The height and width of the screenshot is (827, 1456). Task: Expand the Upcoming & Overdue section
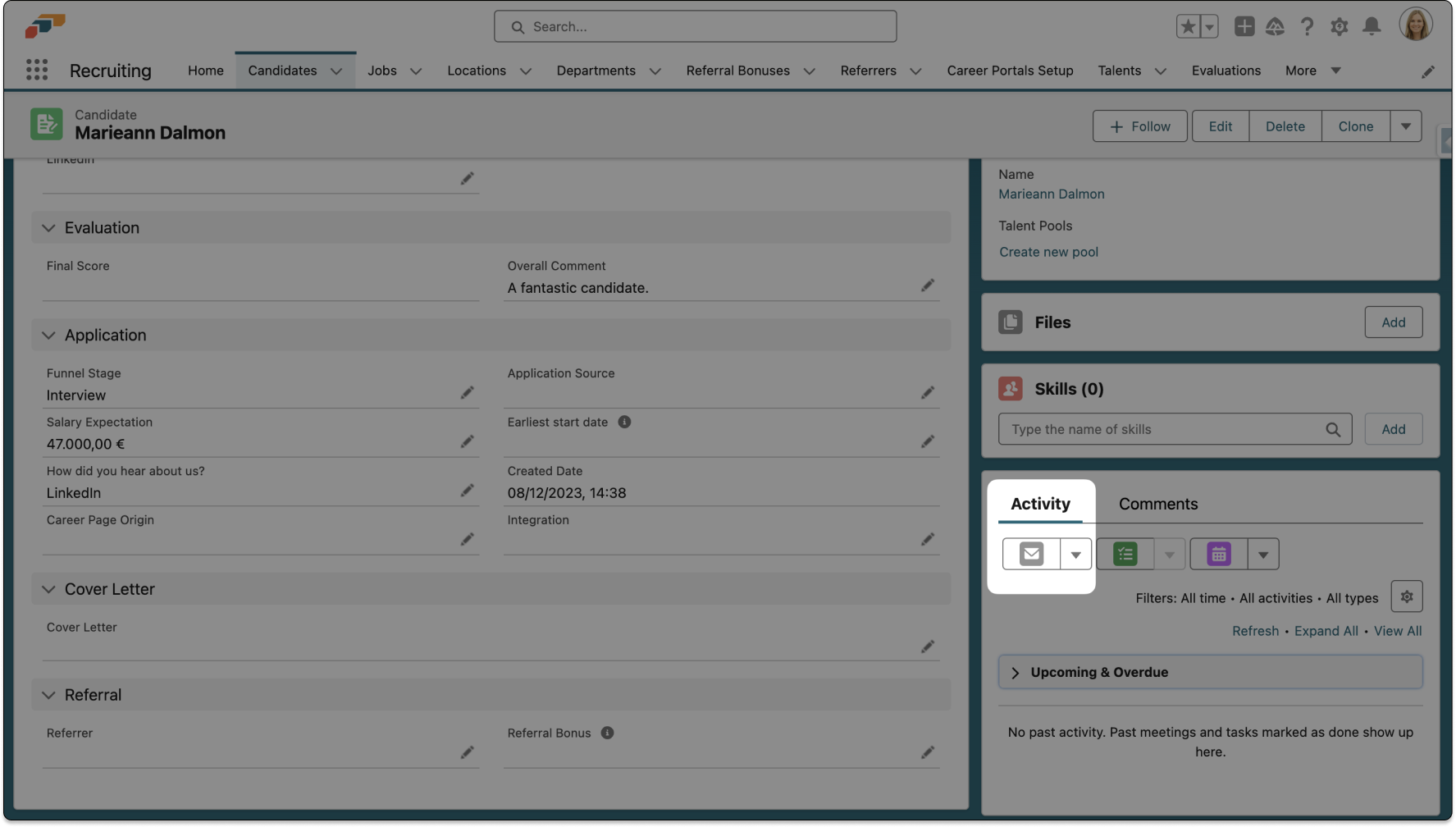pyautogui.click(x=1016, y=673)
